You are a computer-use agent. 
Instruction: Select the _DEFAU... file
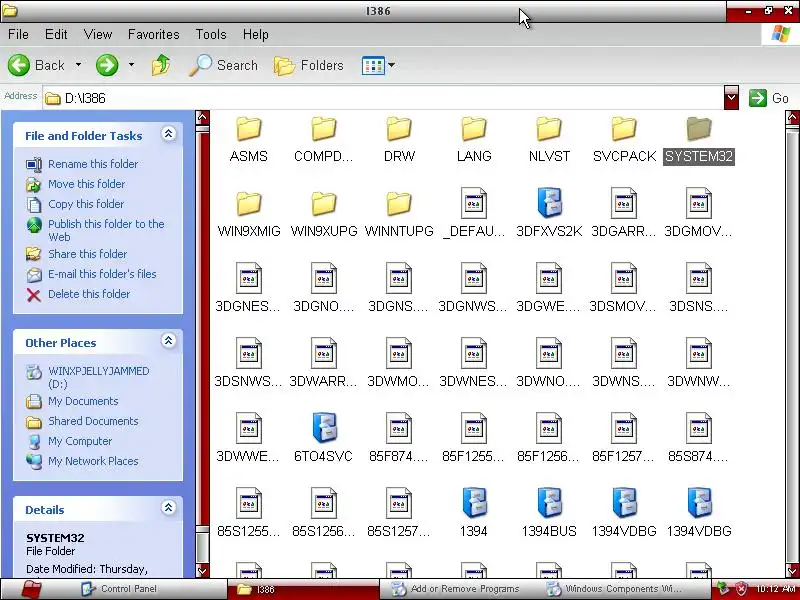tap(474, 214)
